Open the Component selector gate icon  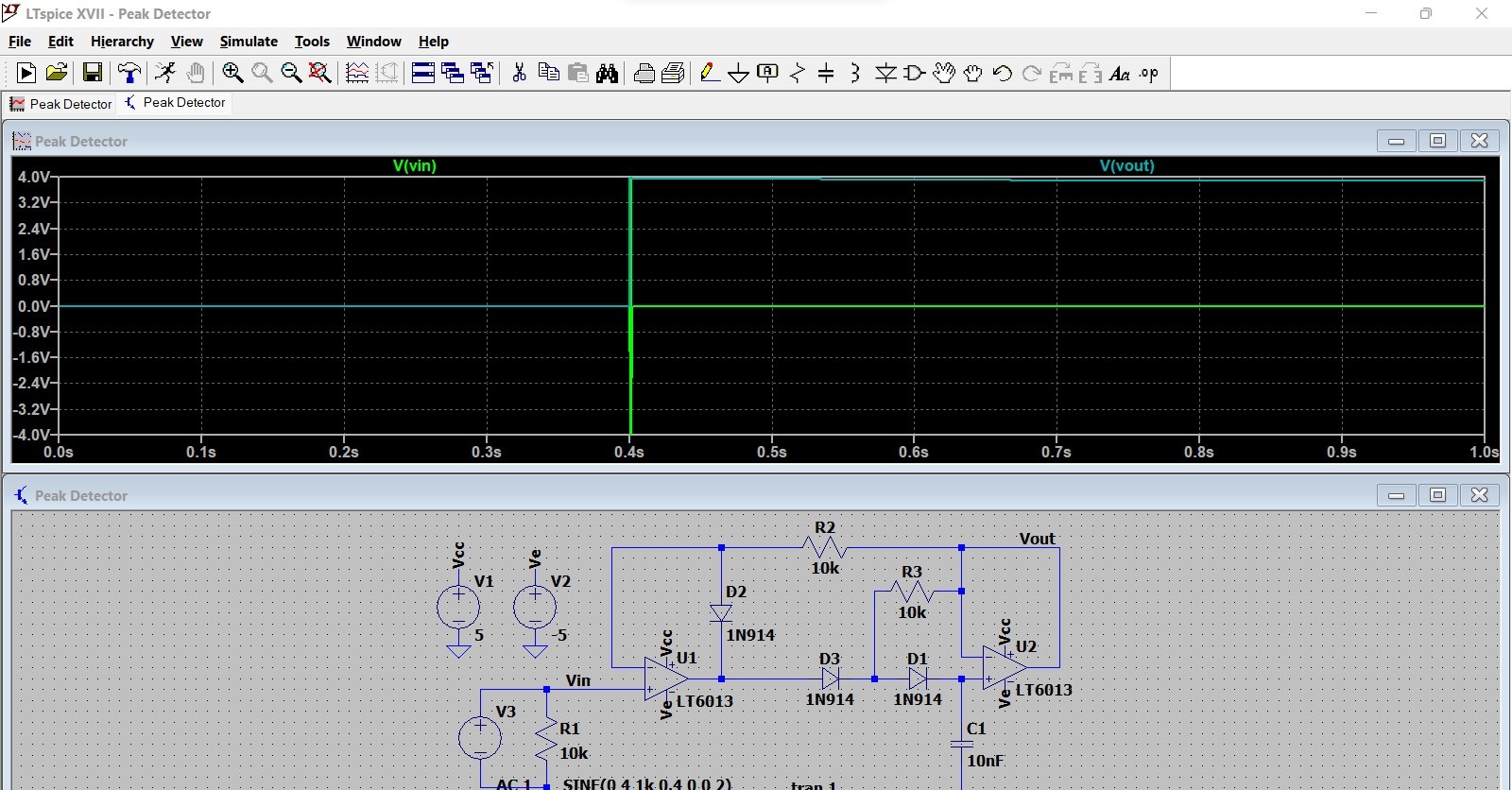point(914,73)
